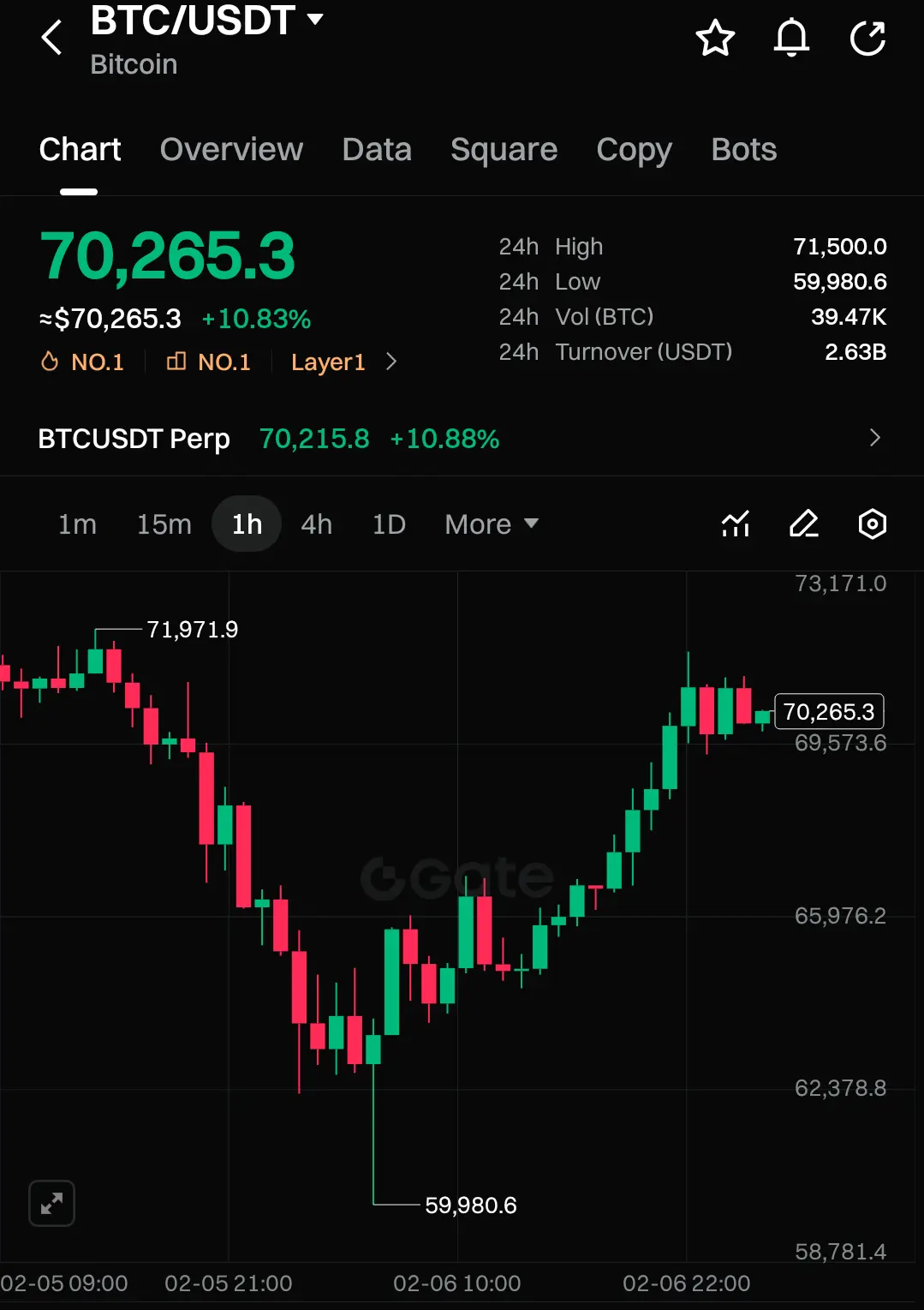This screenshot has height=1310, width=924.
Task: Tap the 24h High value 71,500.0
Action: pos(839,247)
